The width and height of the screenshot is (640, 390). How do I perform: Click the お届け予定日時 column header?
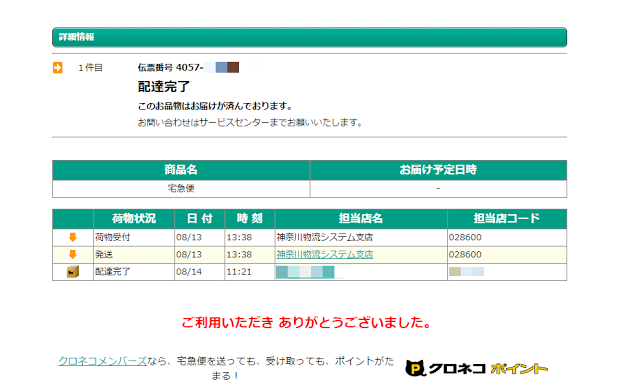(438, 170)
